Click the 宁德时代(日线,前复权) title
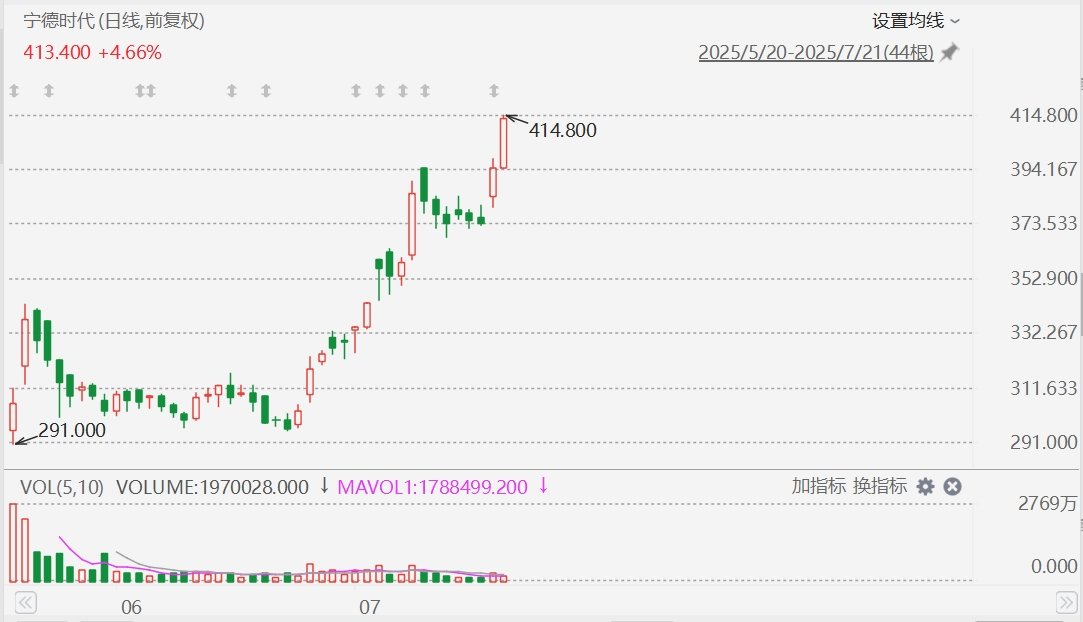The width and height of the screenshot is (1083, 622). (114, 21)
